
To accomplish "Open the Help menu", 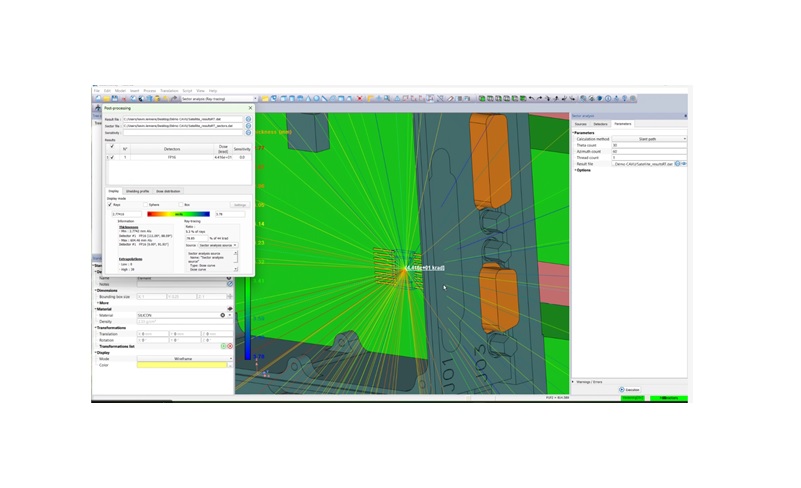I will 213,90.
